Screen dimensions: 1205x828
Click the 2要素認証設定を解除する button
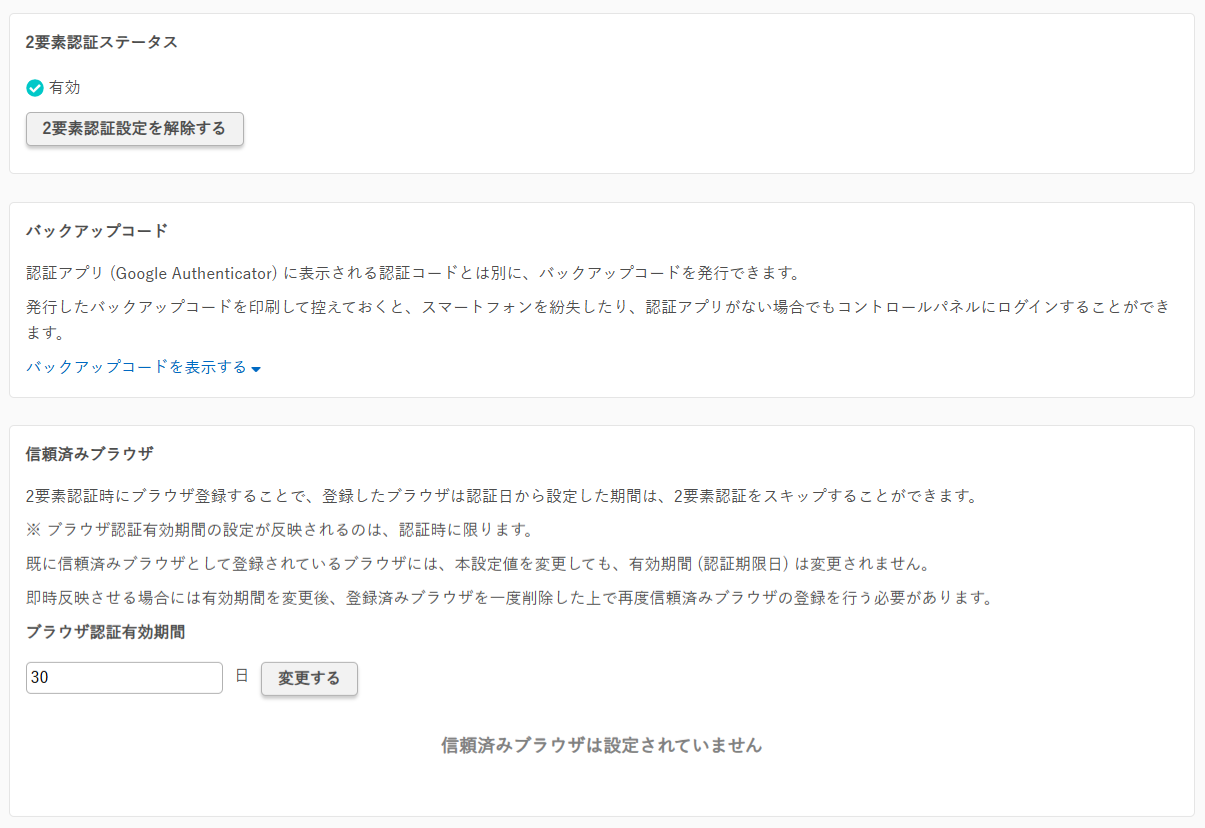pos(135,129)
